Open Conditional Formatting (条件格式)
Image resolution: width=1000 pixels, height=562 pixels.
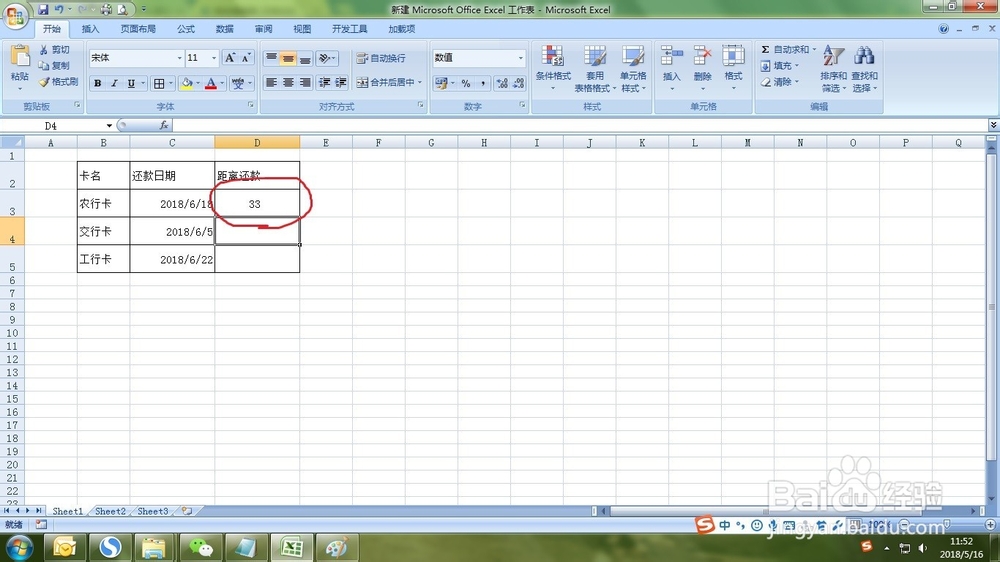click(x=553, y=68)
